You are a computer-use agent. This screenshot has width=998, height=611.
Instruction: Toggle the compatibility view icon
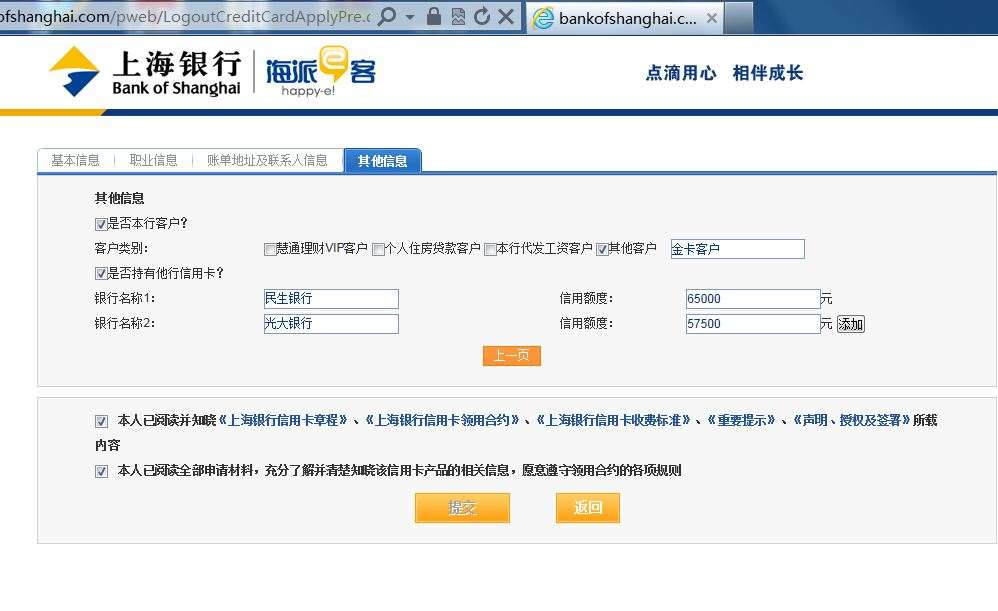tap(458, 17)
